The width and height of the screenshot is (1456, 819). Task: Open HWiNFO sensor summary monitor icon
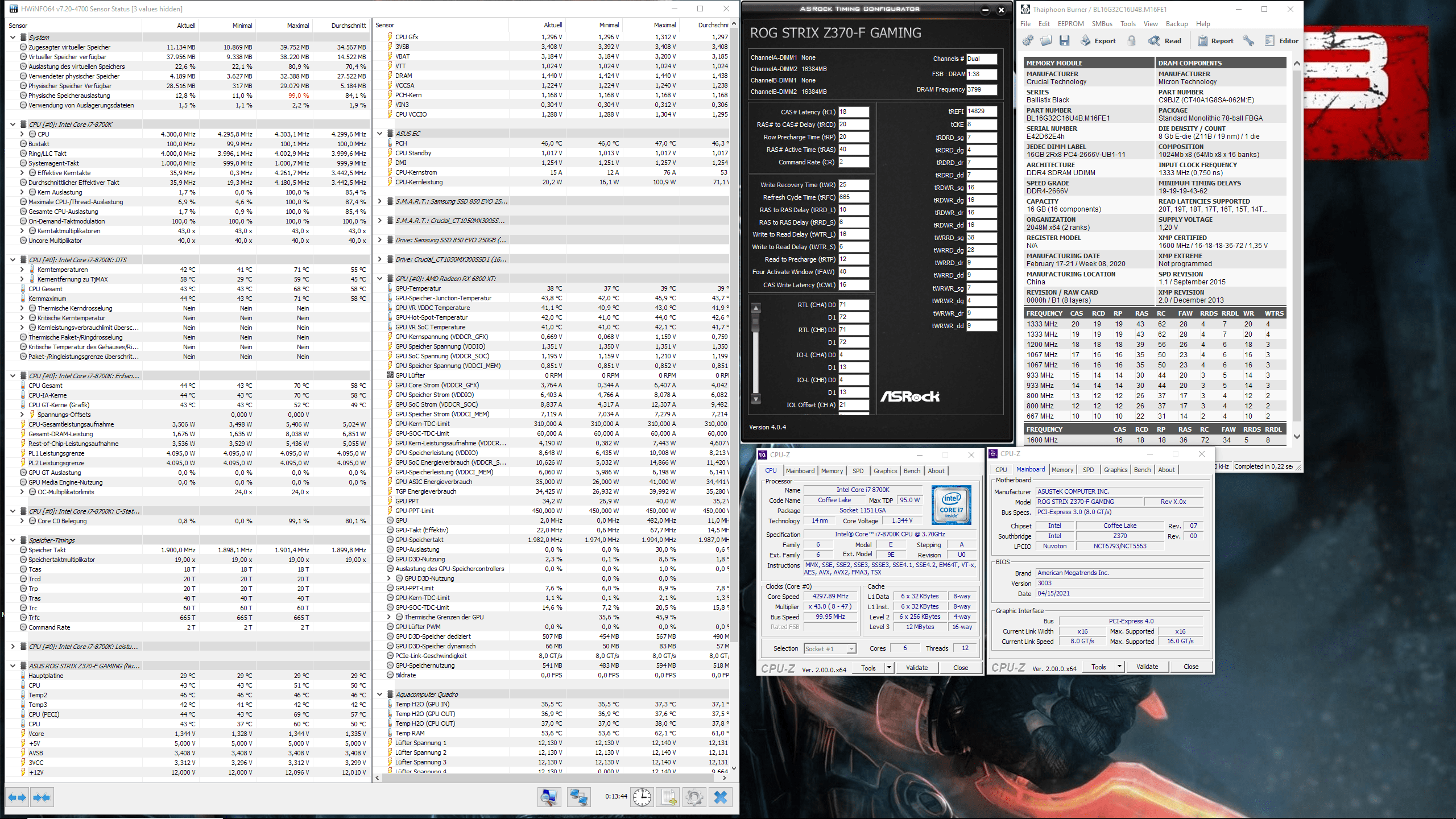(549, 797)
